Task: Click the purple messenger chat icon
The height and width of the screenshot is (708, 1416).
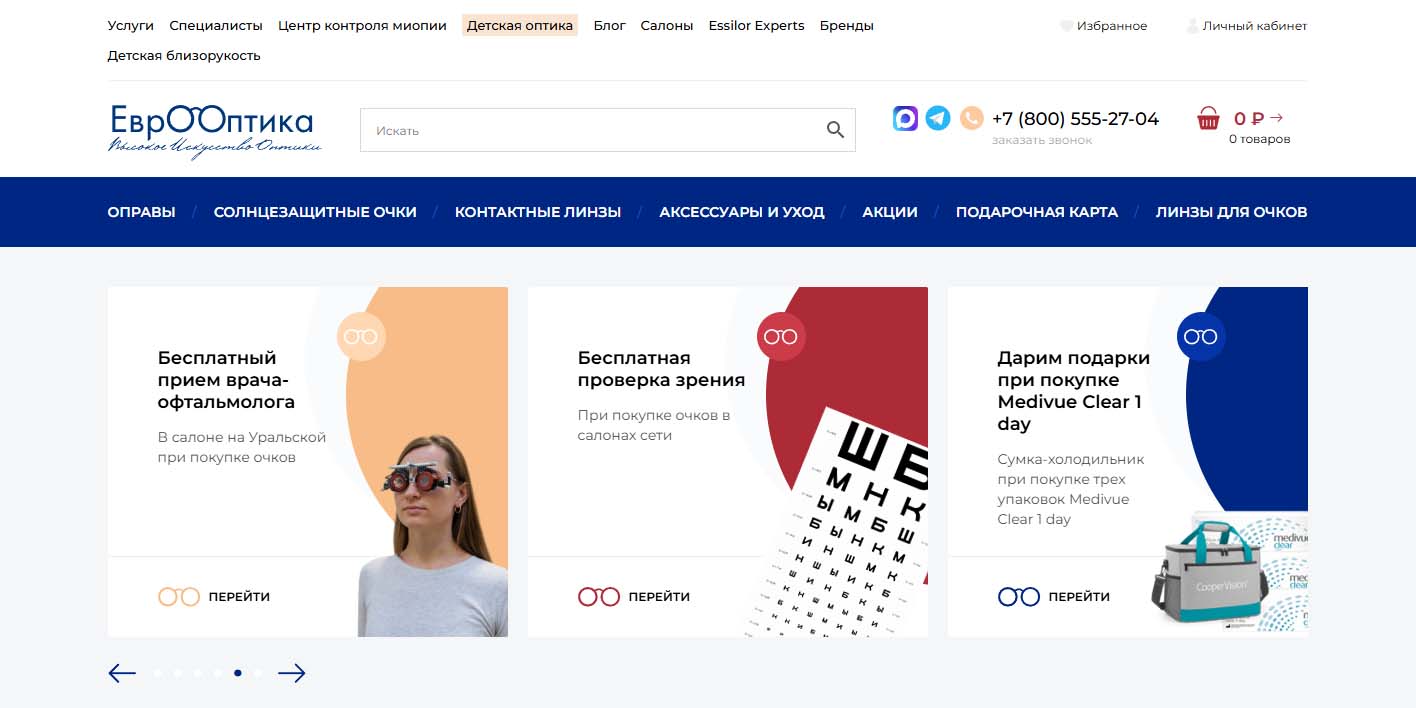Action: point(905,118)
